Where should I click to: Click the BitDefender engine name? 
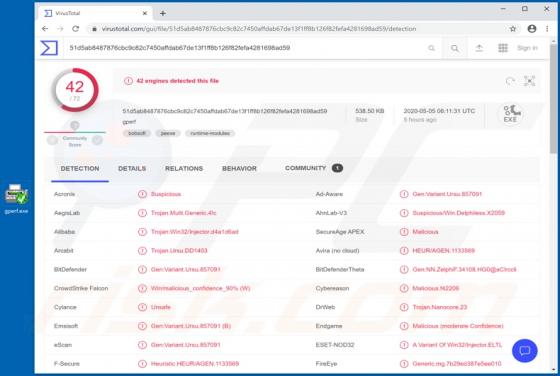tap(70, 270)
